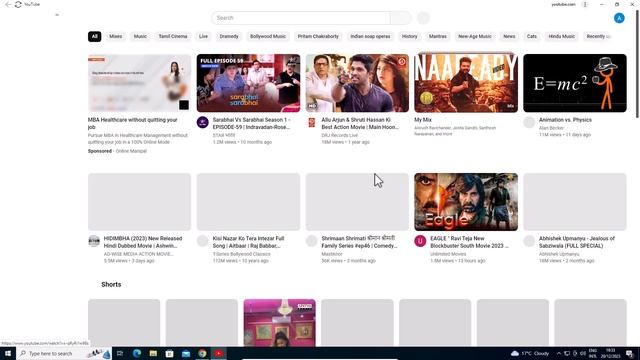The width and height of the screenshot is (640, 360).
Task: Select the Pritam Chakraborty chip
Action: click(x=318, y=36)
